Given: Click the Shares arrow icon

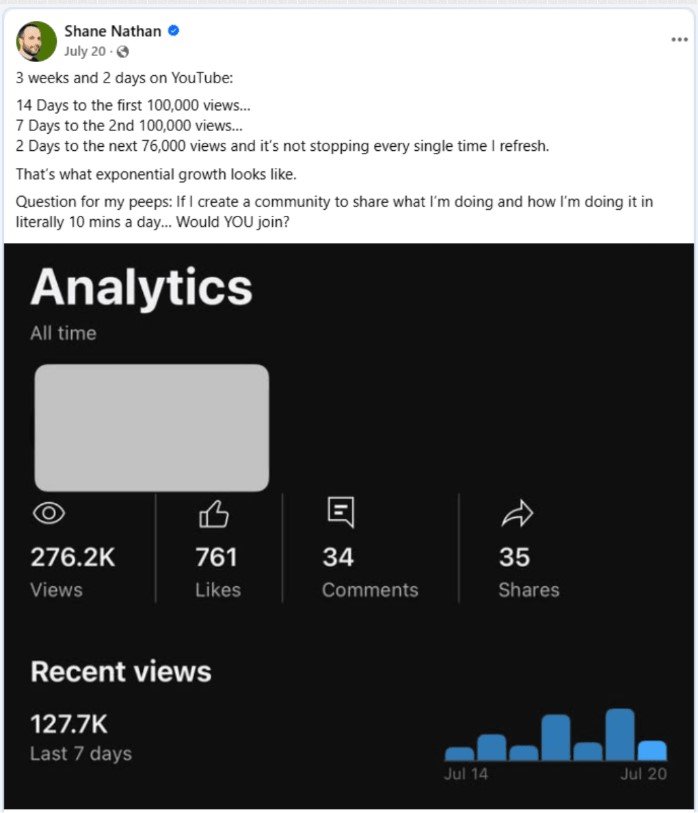Looking at the screenshot, I should click(517, 511).
